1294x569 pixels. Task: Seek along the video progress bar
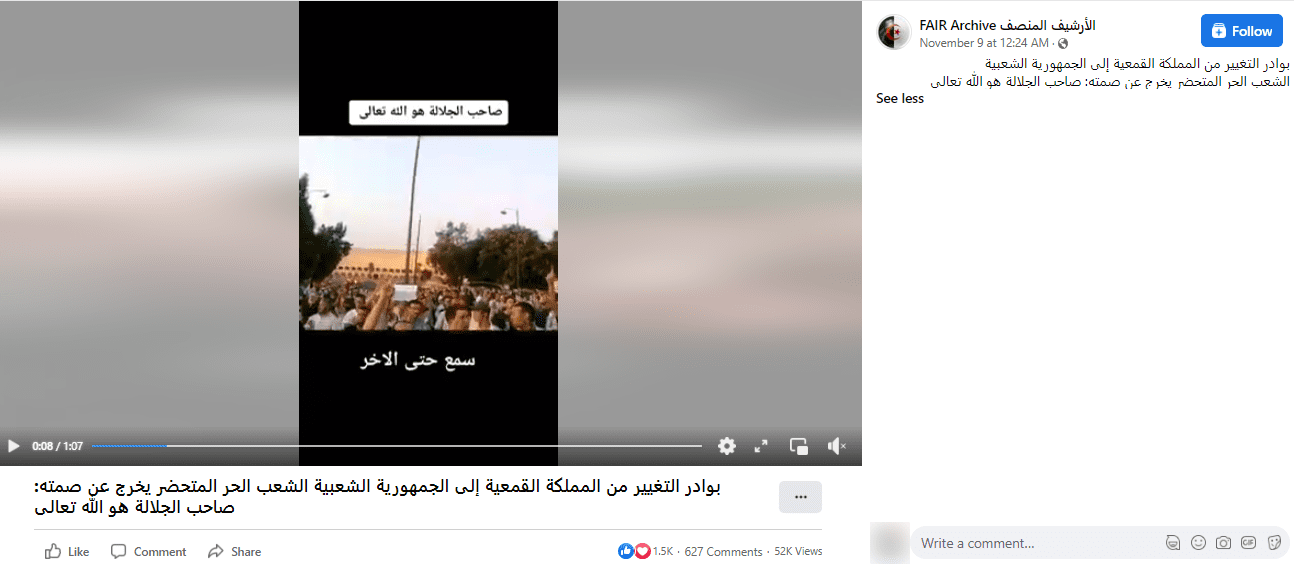coord(397,446)
